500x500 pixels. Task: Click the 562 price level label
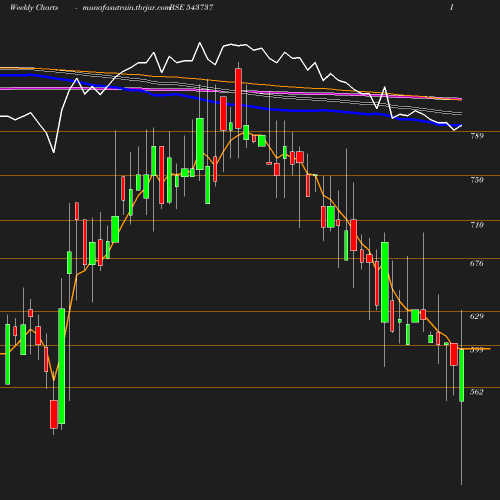477,392
